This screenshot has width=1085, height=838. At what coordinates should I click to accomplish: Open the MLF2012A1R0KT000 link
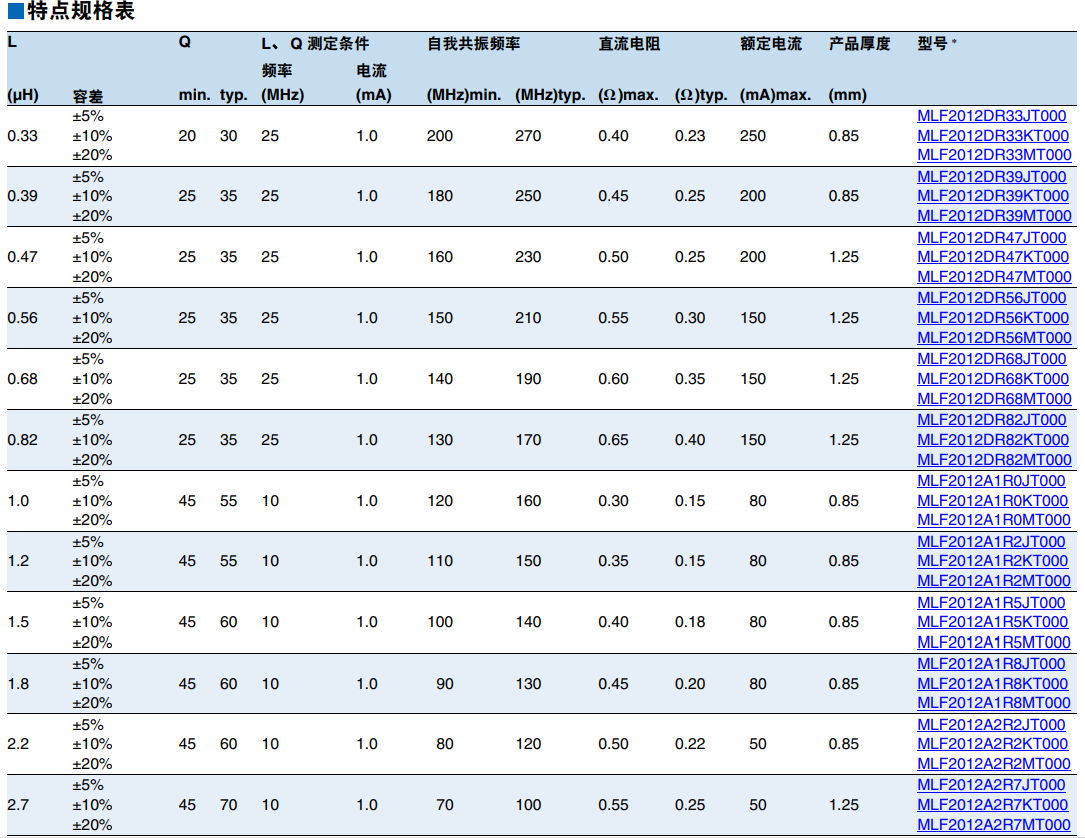click(x=992, y=500)
